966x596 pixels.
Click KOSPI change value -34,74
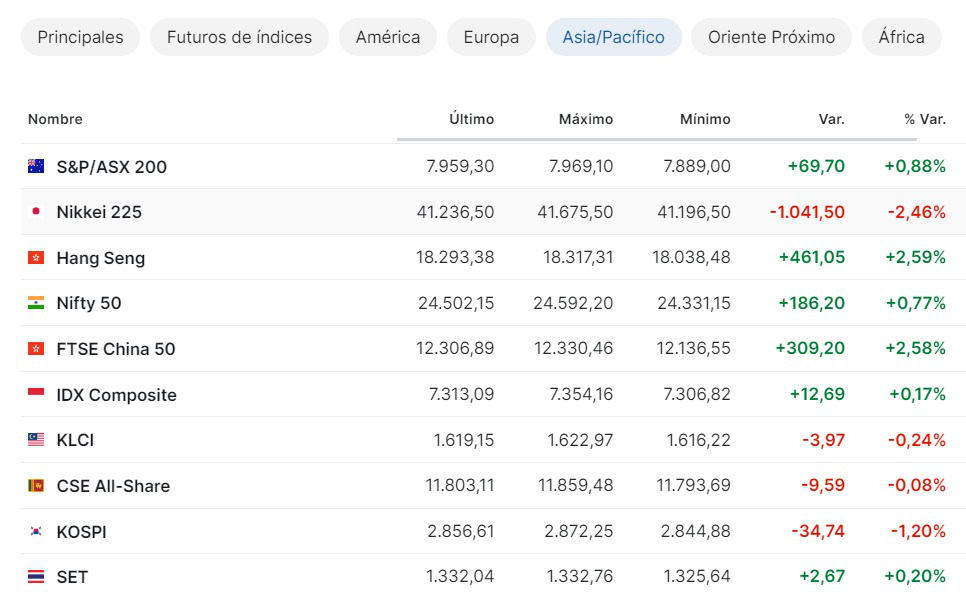[x=818, y=531]
